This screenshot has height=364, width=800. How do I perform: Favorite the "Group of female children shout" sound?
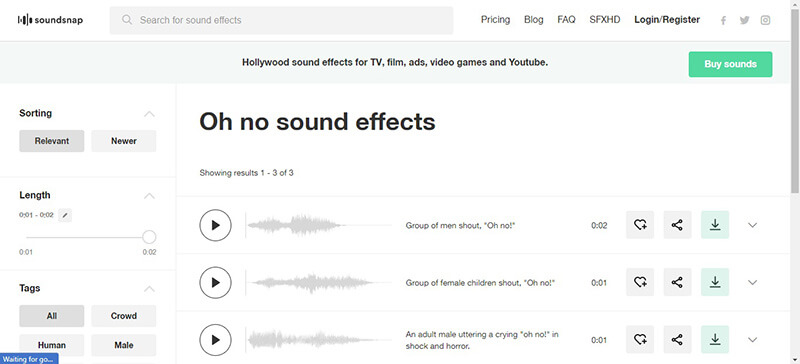click(x=640, y=282)
